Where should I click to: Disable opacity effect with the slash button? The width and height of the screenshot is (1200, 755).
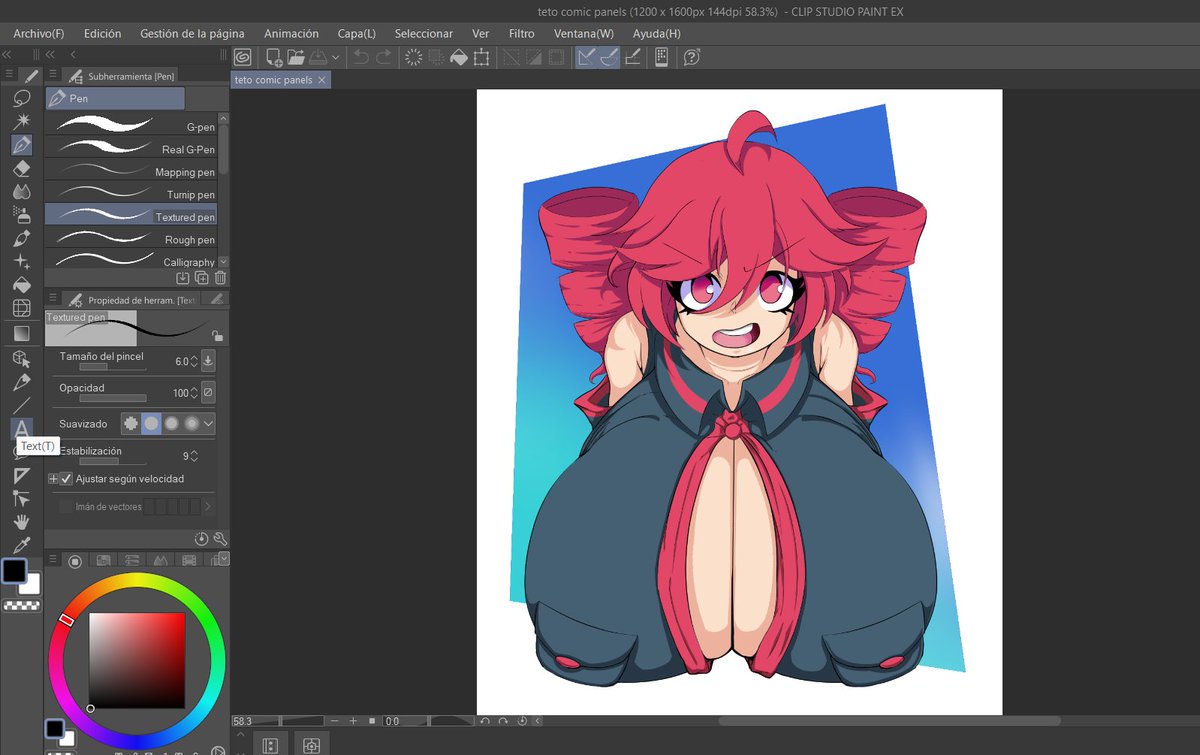(x=207, y=392)
